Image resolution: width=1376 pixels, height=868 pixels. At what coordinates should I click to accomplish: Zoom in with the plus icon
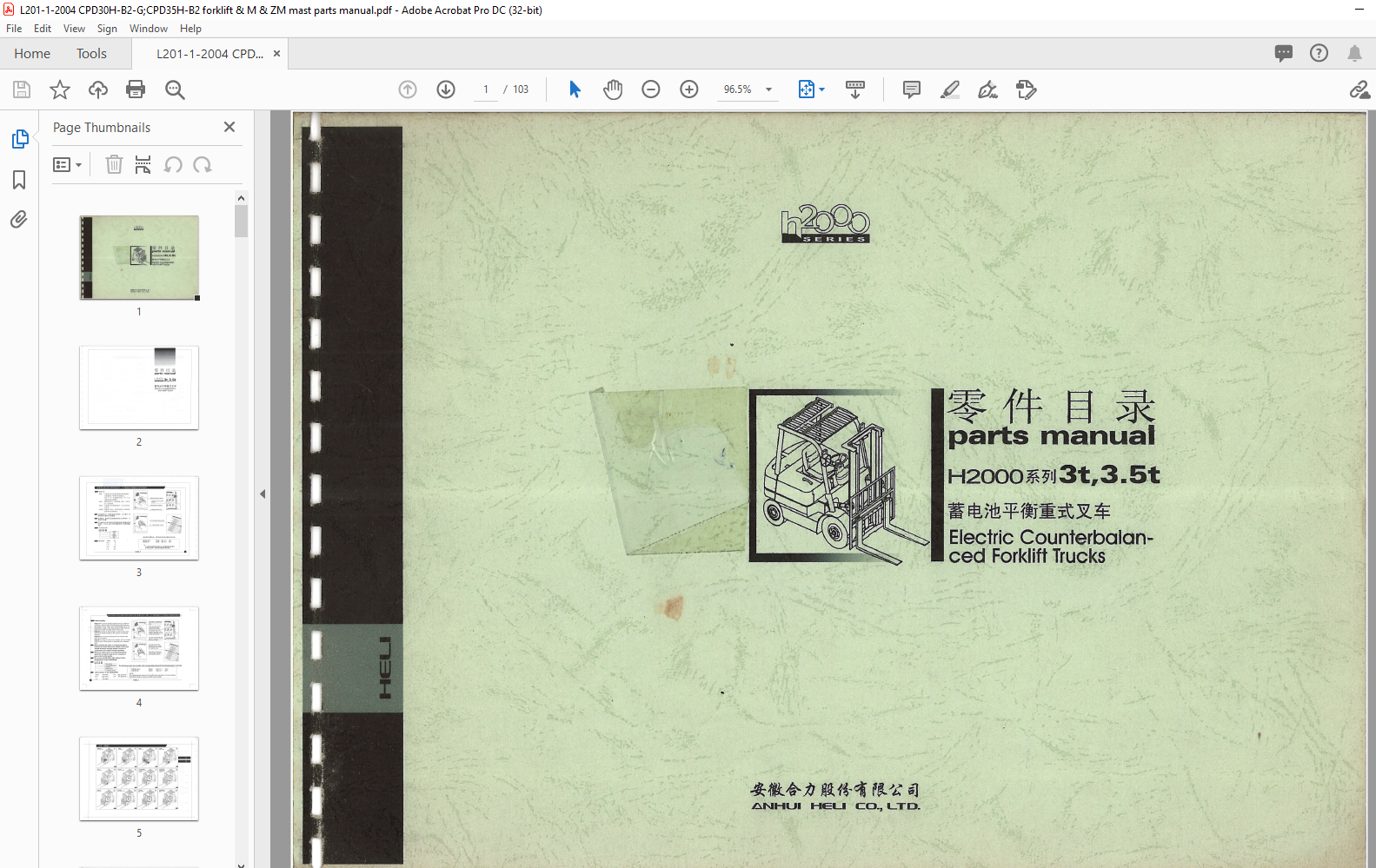[689, 89]
